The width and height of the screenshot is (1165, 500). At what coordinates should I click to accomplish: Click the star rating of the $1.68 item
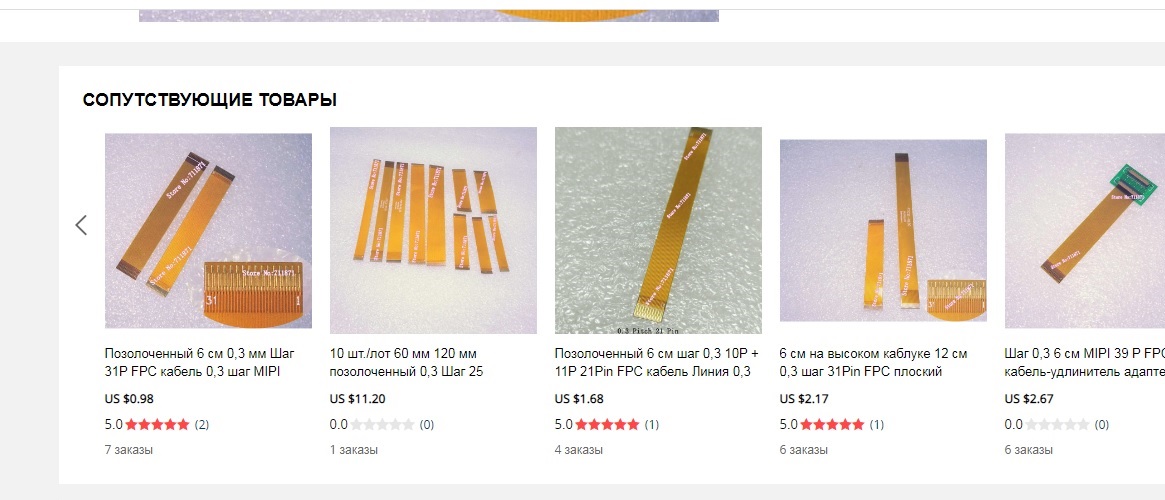[x=608, y=425]
